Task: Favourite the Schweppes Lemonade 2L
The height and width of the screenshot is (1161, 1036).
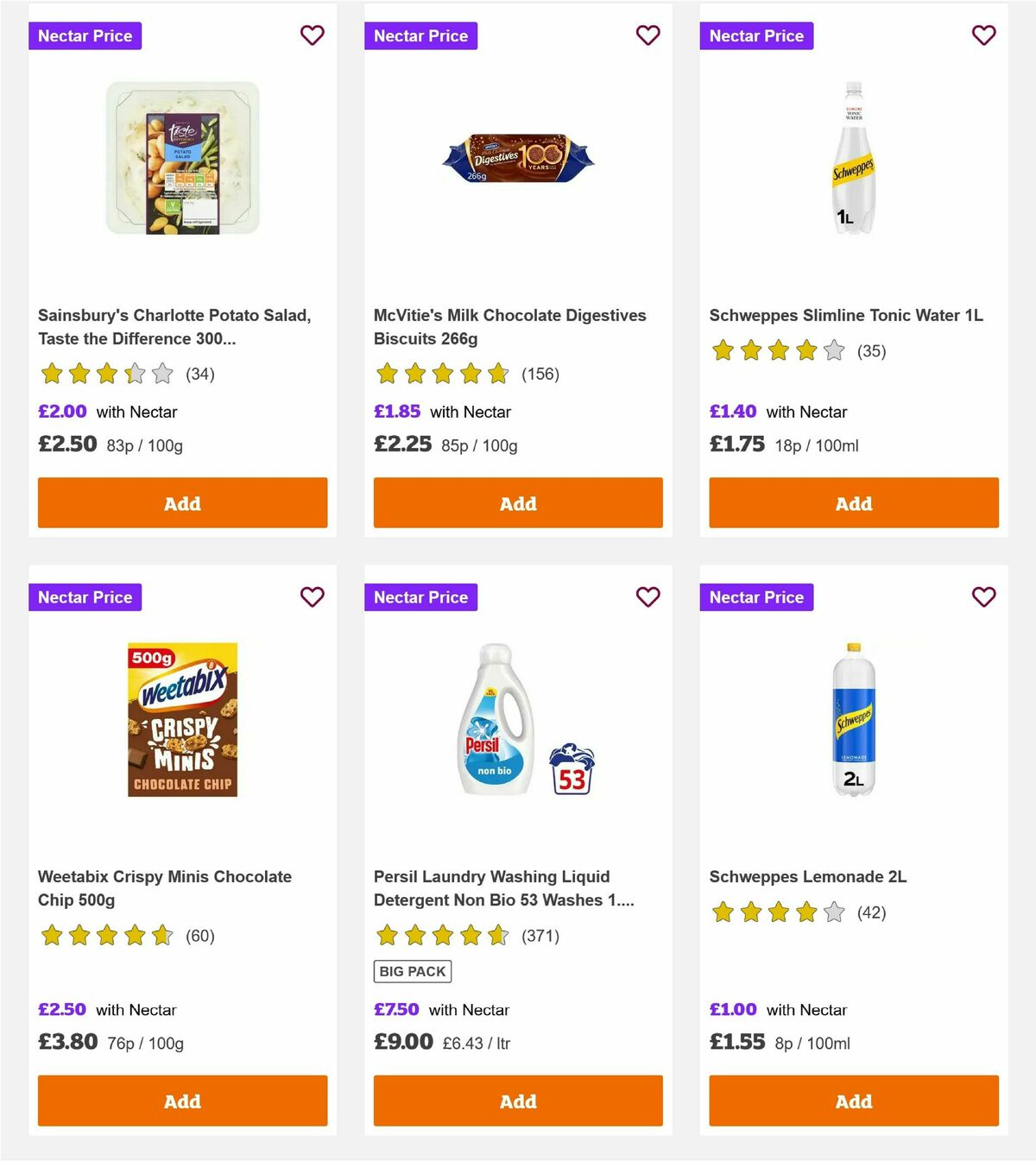Action: tap(983, 596)
